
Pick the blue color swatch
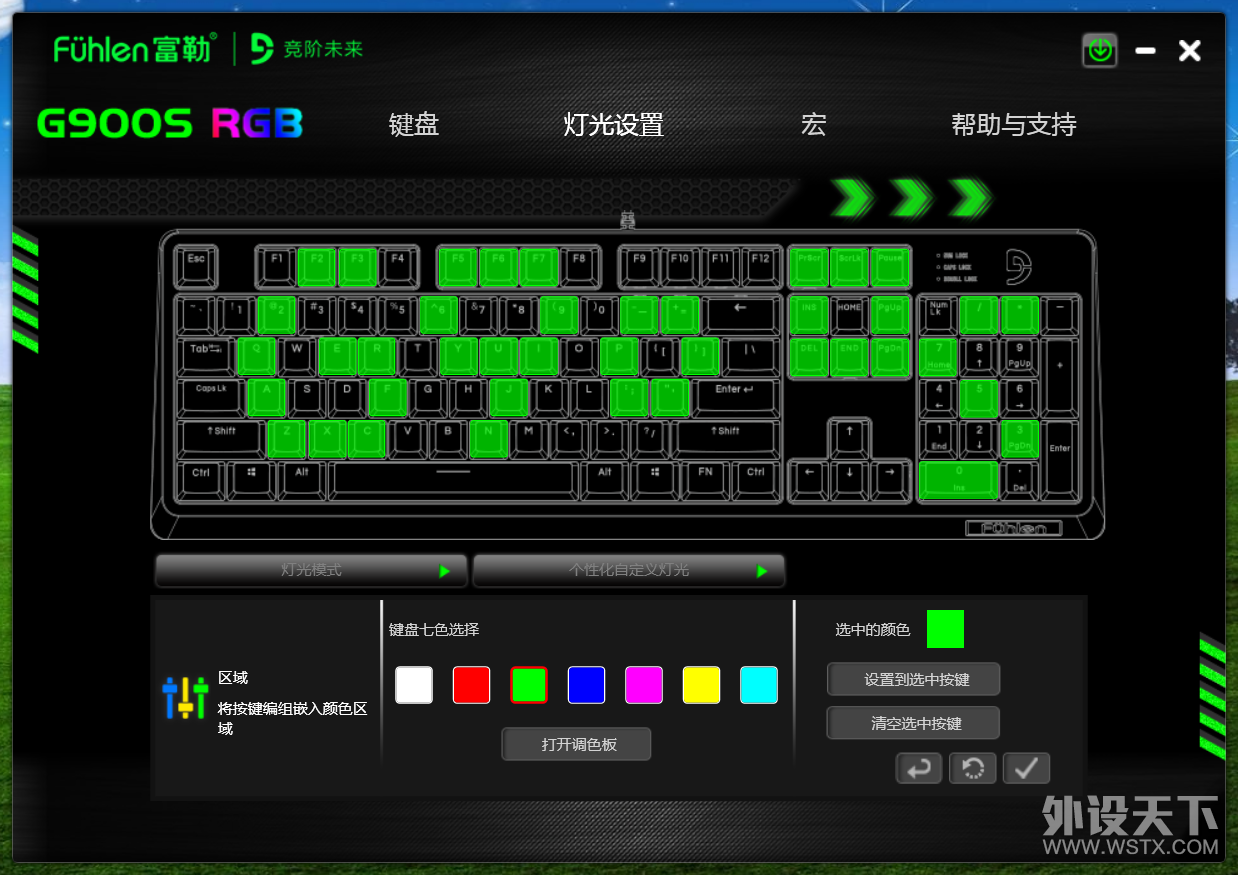click(587, 685)
